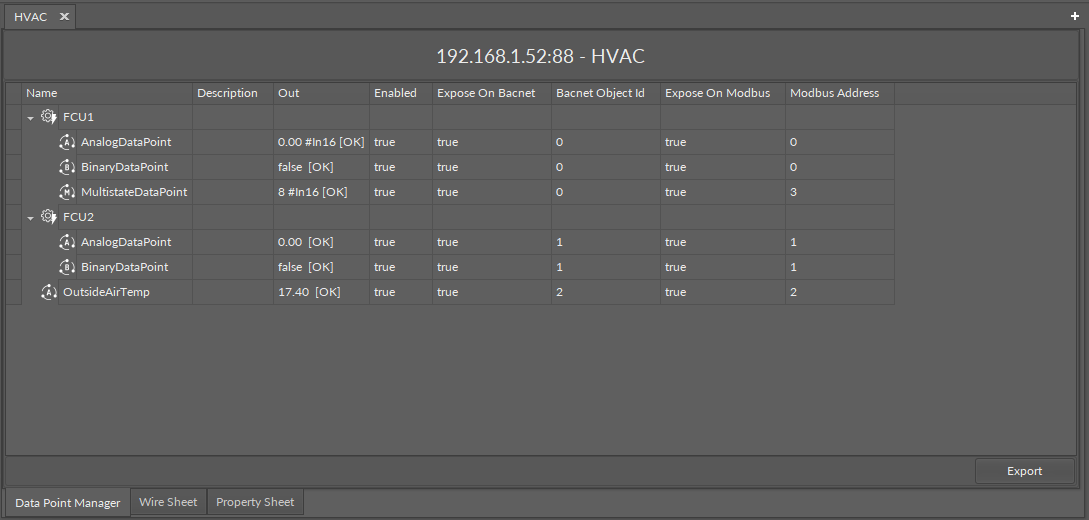Click the Bacnet Object Id column header
This screenshot has height=520, width=1089.
click(600, 93)
